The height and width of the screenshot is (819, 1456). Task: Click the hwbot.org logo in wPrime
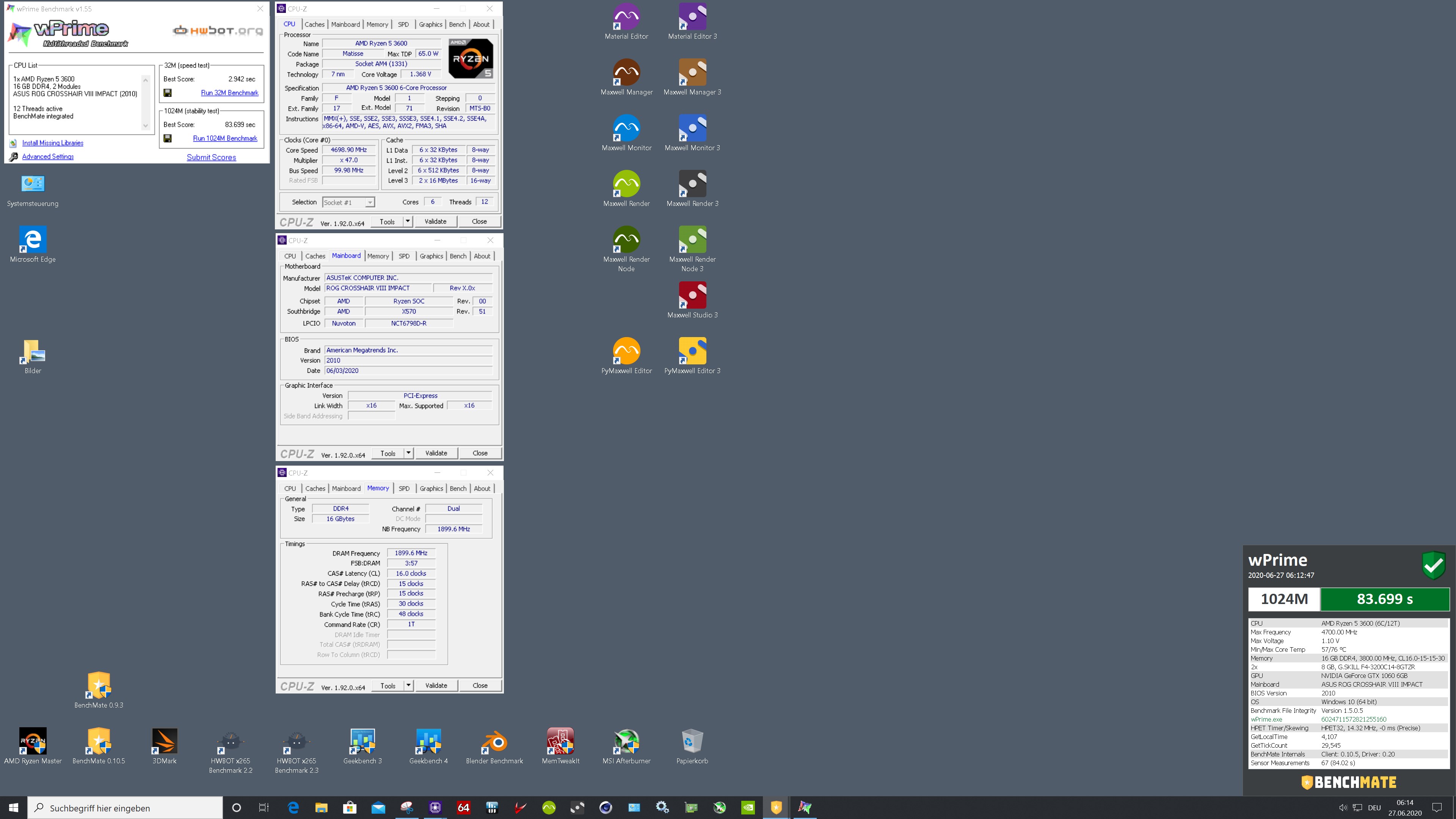click(x=218, y=30)
